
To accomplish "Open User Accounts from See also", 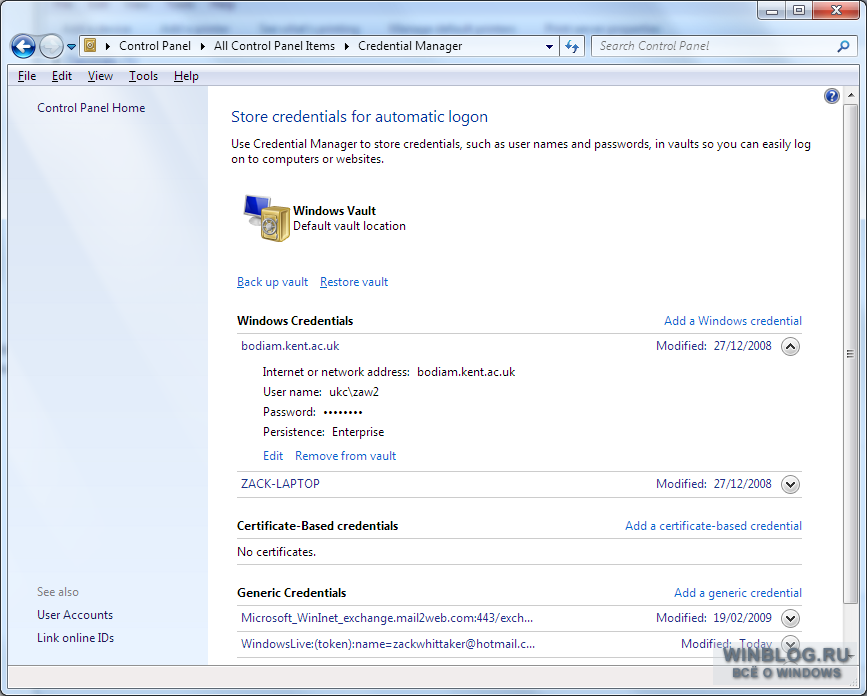I will point(75,615).
